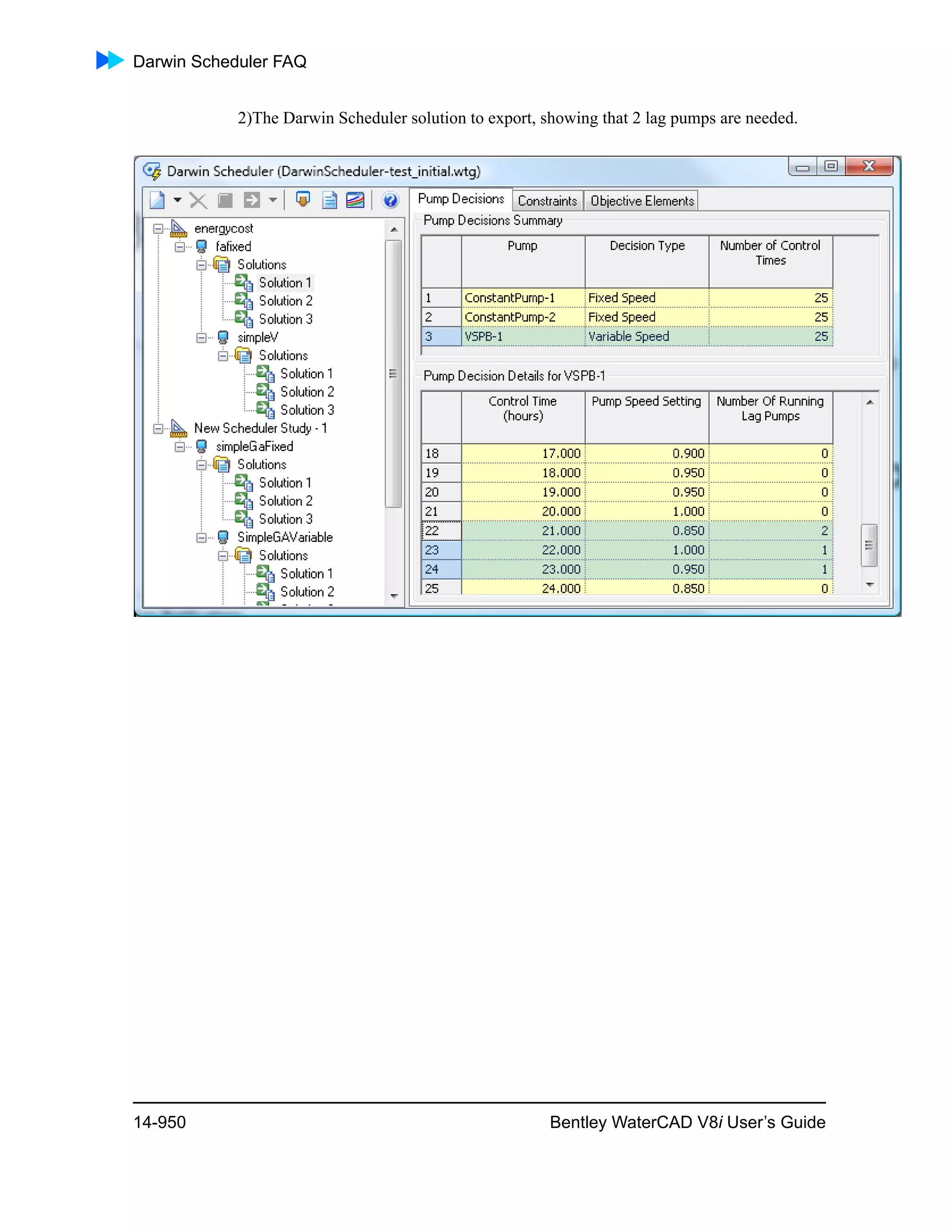Click the Report document toolbar icon
Viewport: 952px width, 1232px height.
pos(330,200)
